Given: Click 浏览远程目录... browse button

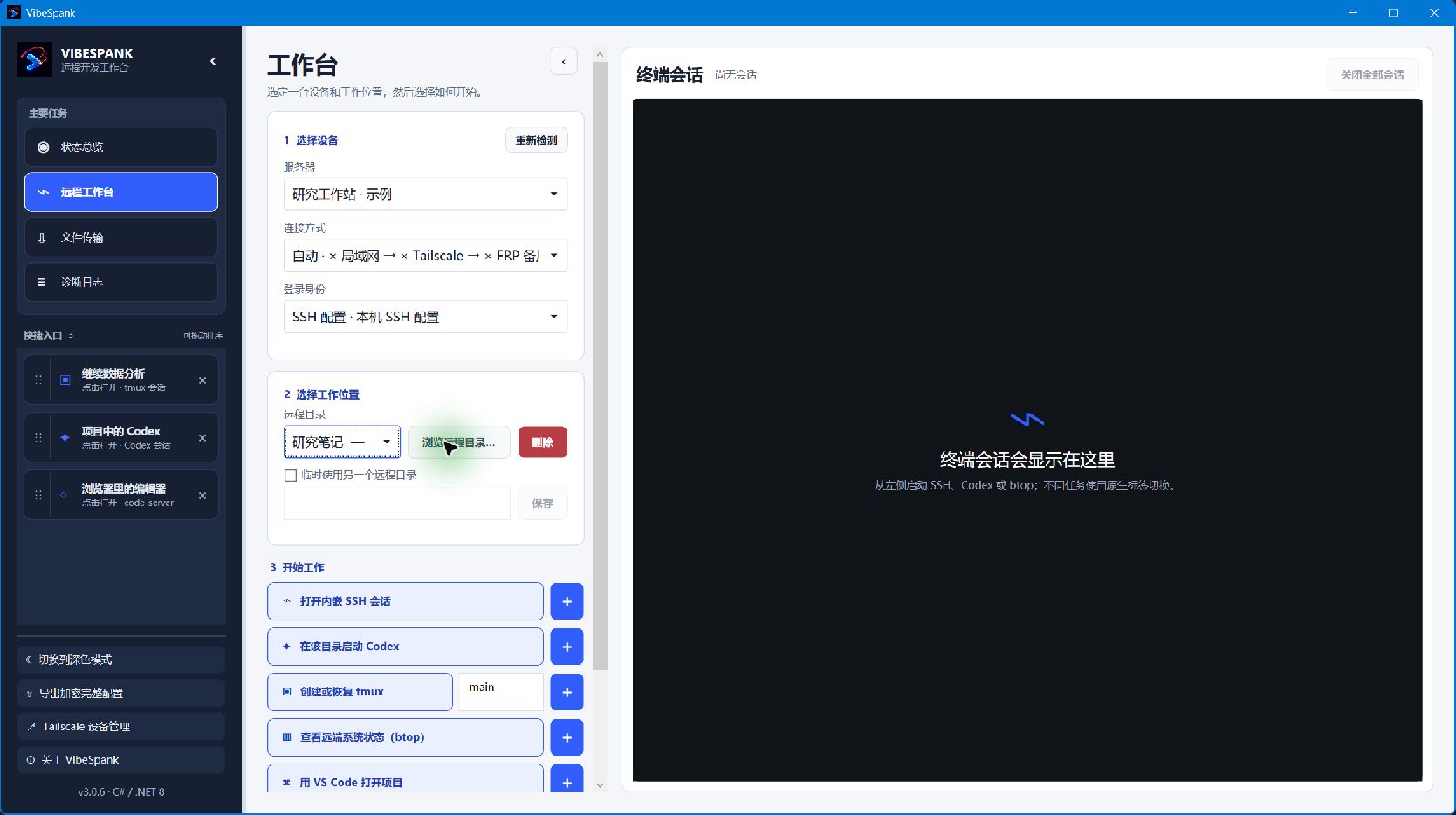Looking at the screenshot, I should 458,442.
